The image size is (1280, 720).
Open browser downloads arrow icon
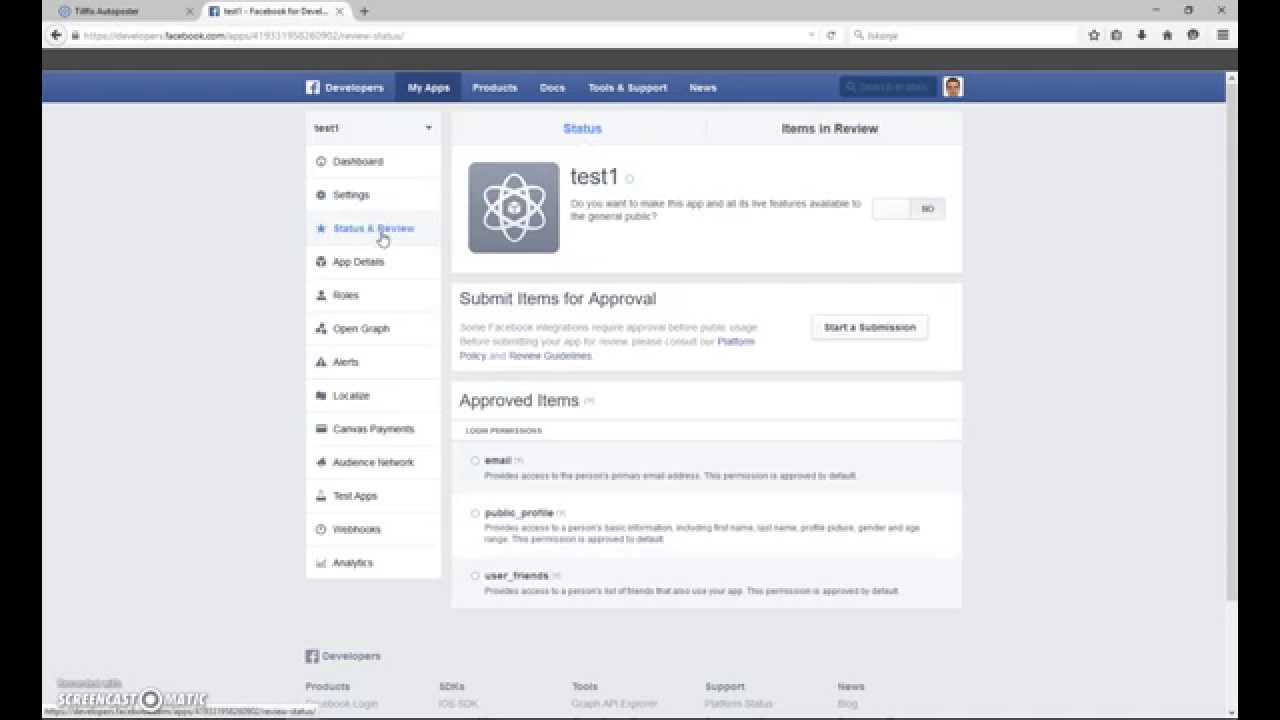(1142, 35)
